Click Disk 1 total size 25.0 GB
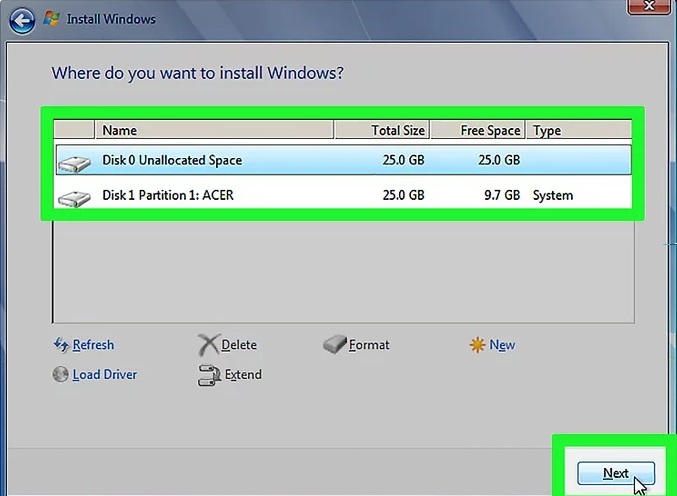Screen dimensions: 677x496 pyautogui.click(x=403, y=195)
